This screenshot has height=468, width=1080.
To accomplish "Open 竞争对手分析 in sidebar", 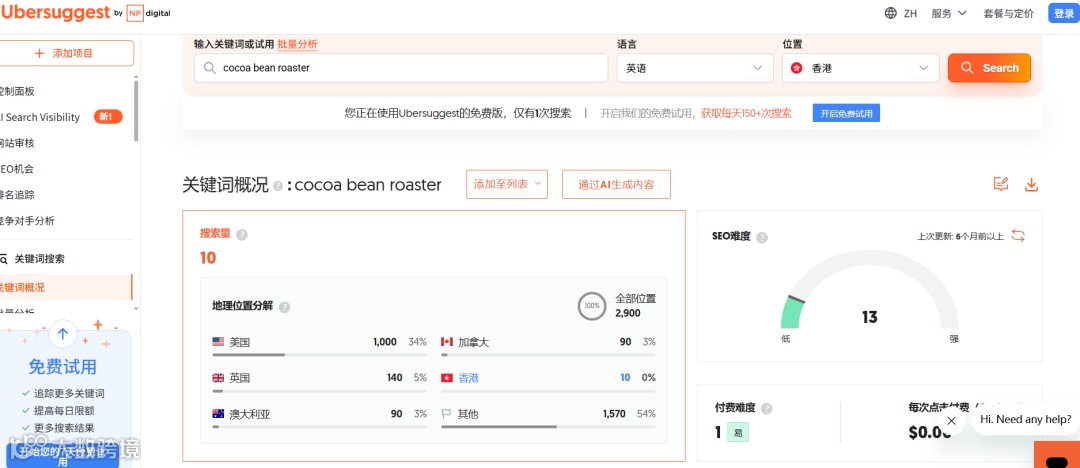I will pos(28,221).
